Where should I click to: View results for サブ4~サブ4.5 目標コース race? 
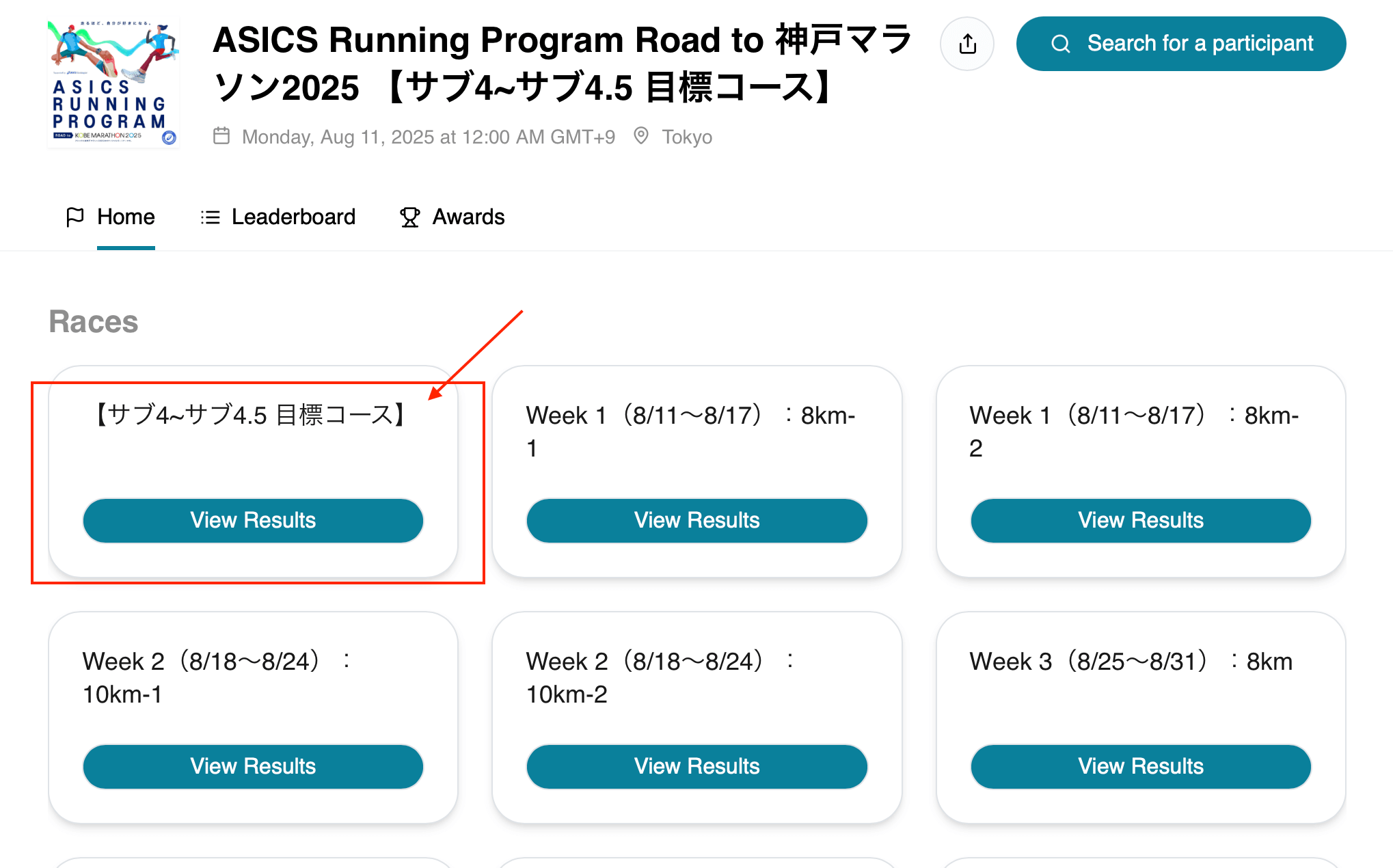click(x=253, y=520)
